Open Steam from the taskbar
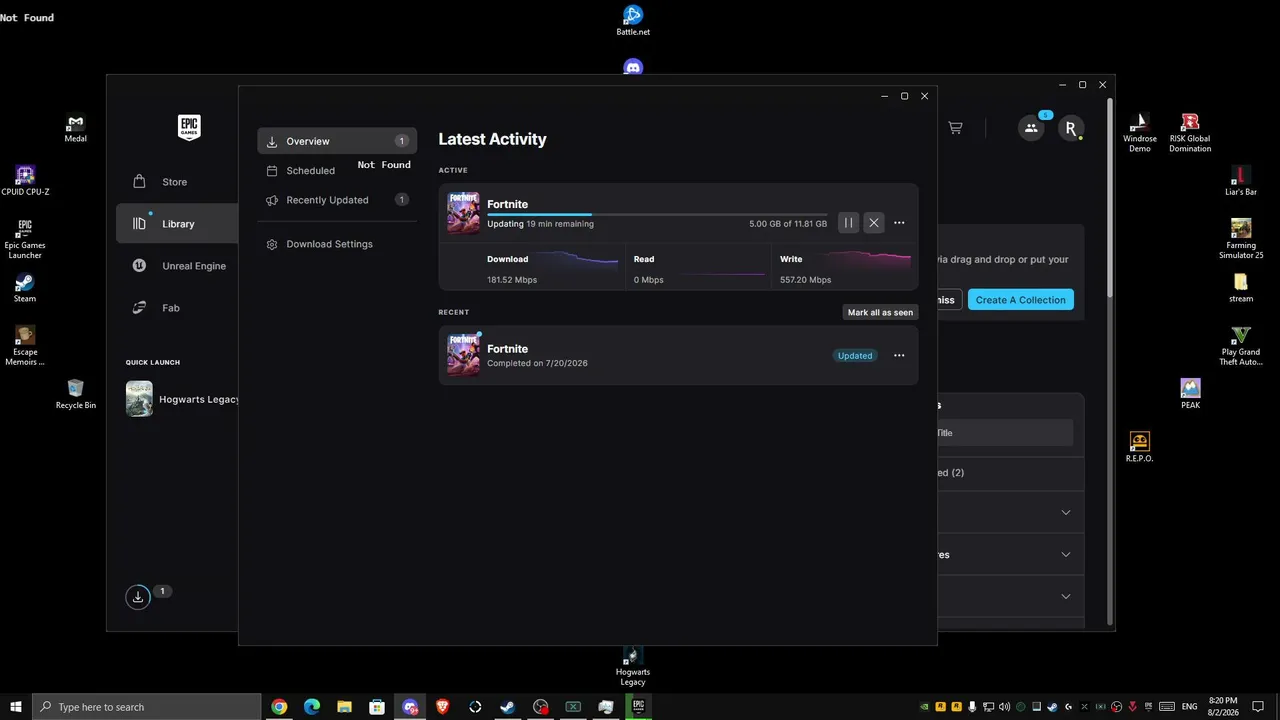This screenshot has height=720, width=1280. click(x=508, y=707)
